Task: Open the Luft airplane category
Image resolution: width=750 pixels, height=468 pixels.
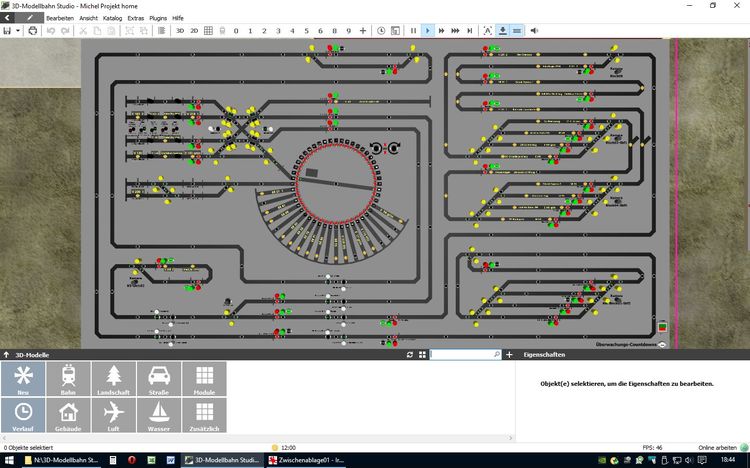Action: (x=113, y=414)
